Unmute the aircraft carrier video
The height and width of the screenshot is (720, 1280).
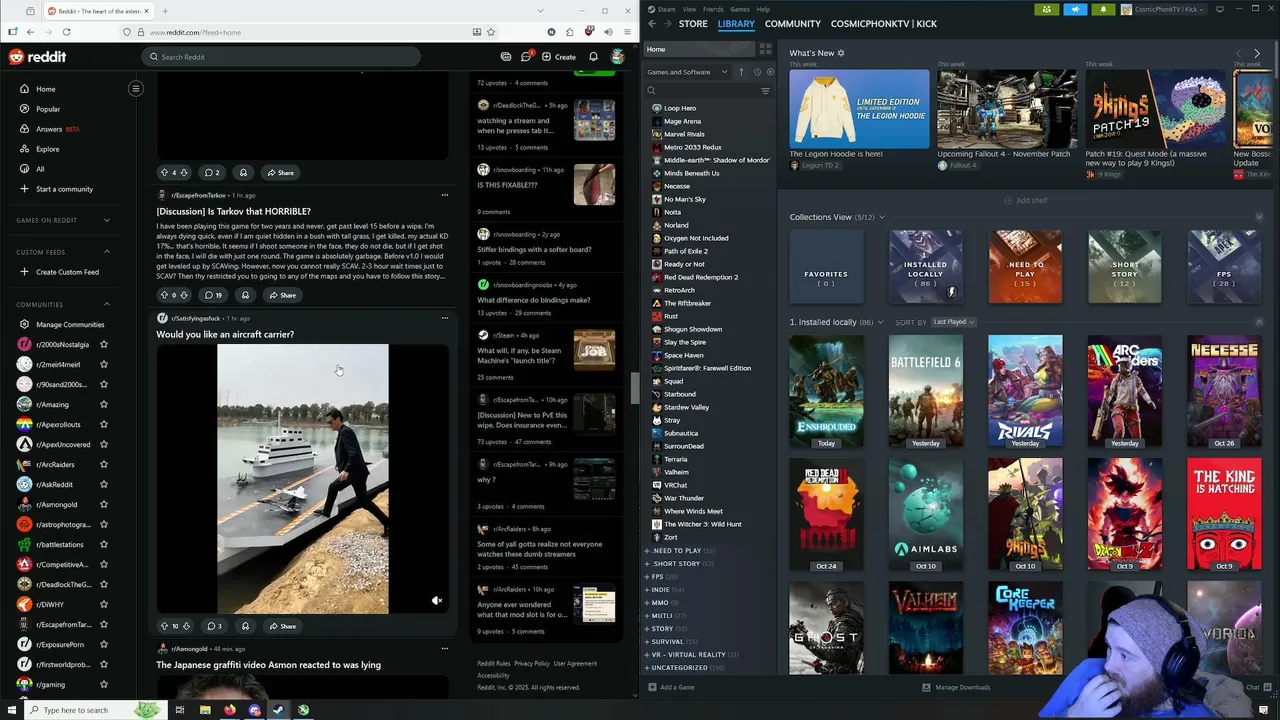coord(437,601)
